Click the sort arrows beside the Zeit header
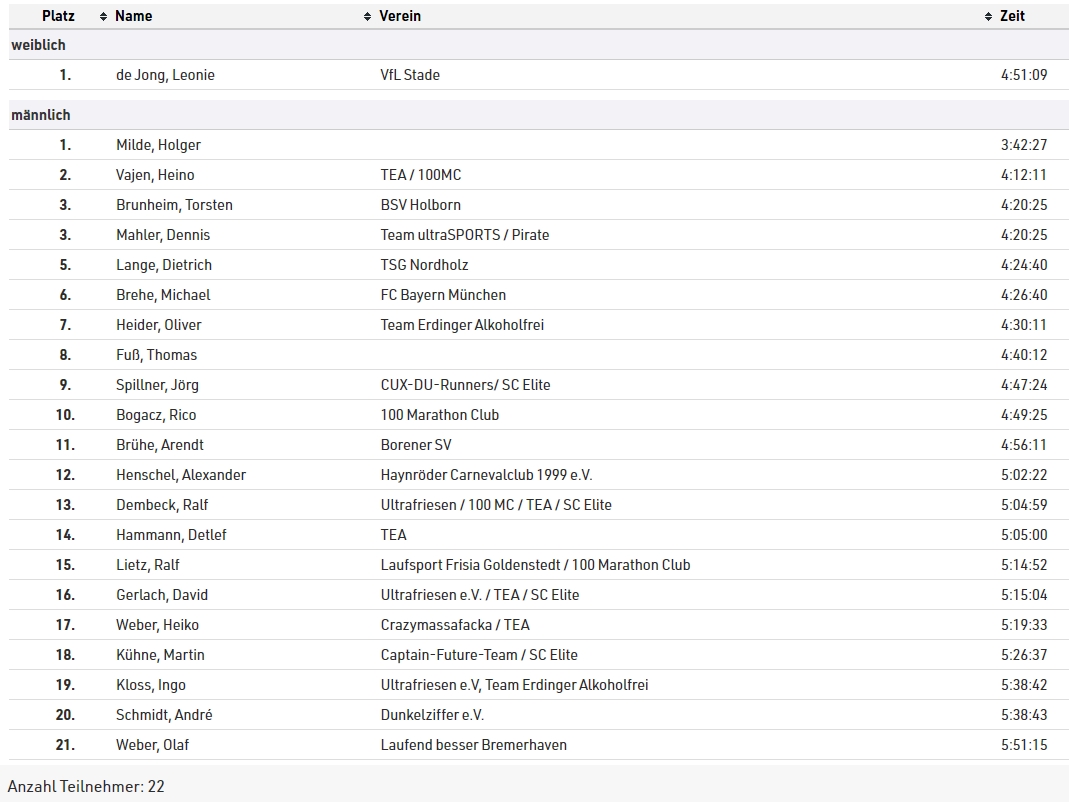The image size is (1069, 802). (988, 17)
